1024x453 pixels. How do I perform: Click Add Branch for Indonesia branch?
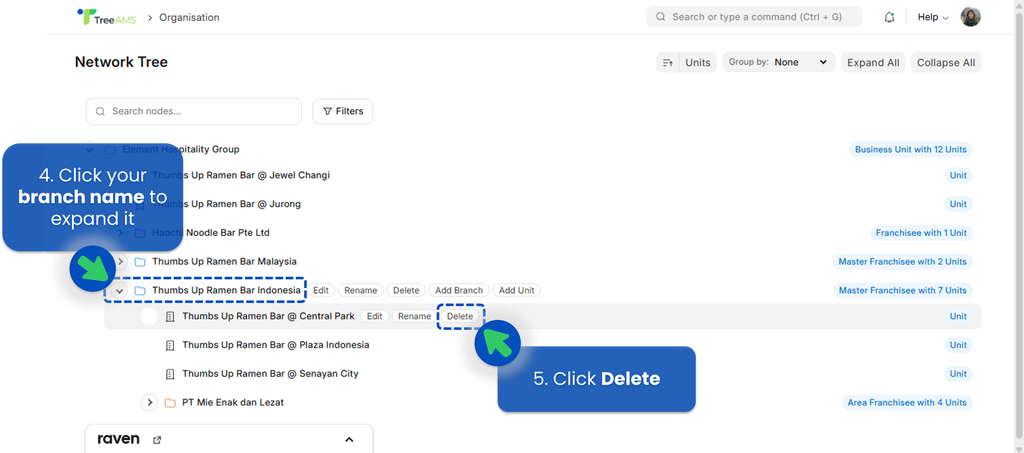[459, 291]
